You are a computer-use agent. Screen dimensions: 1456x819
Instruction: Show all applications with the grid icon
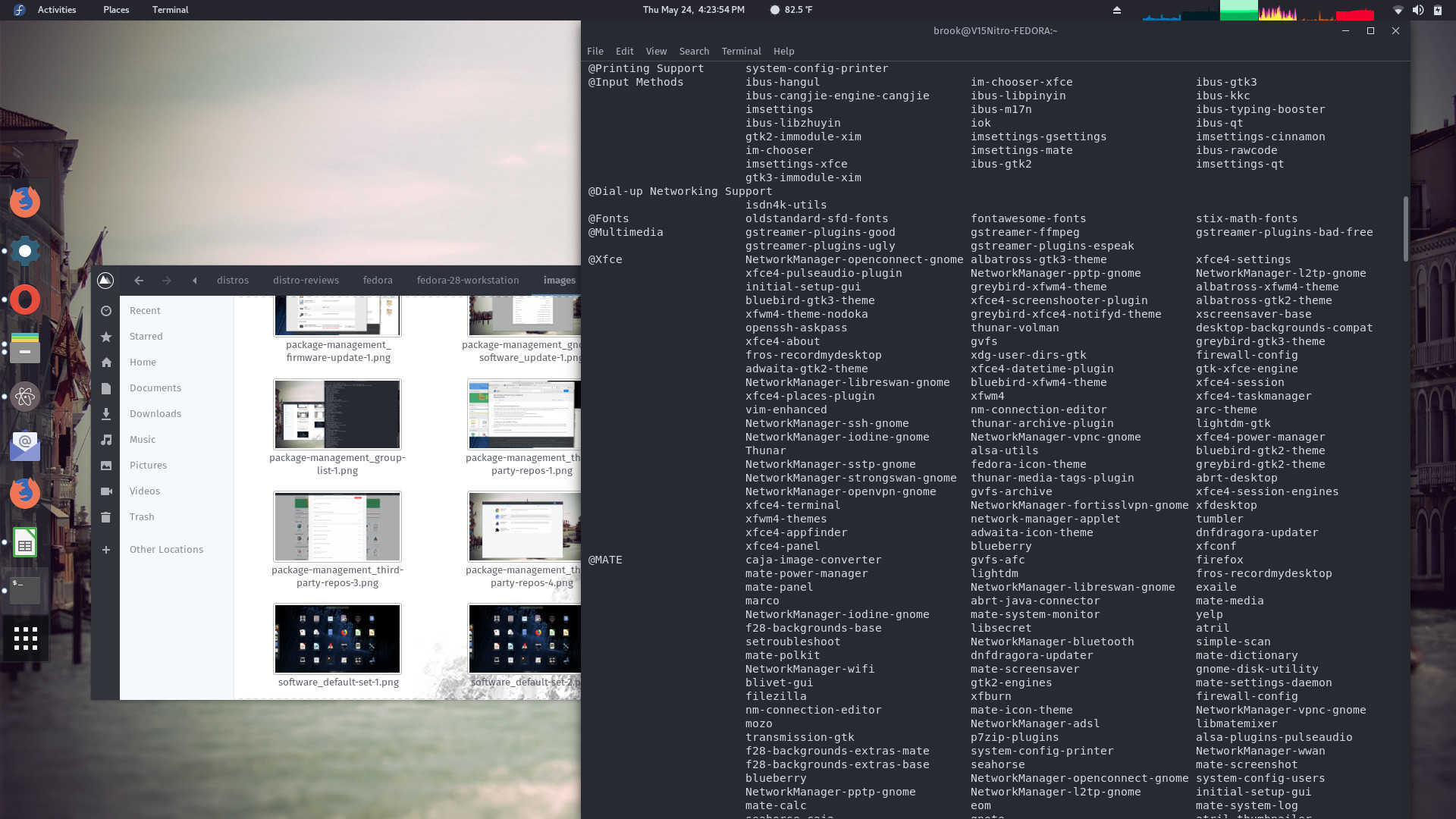[25, 639]
